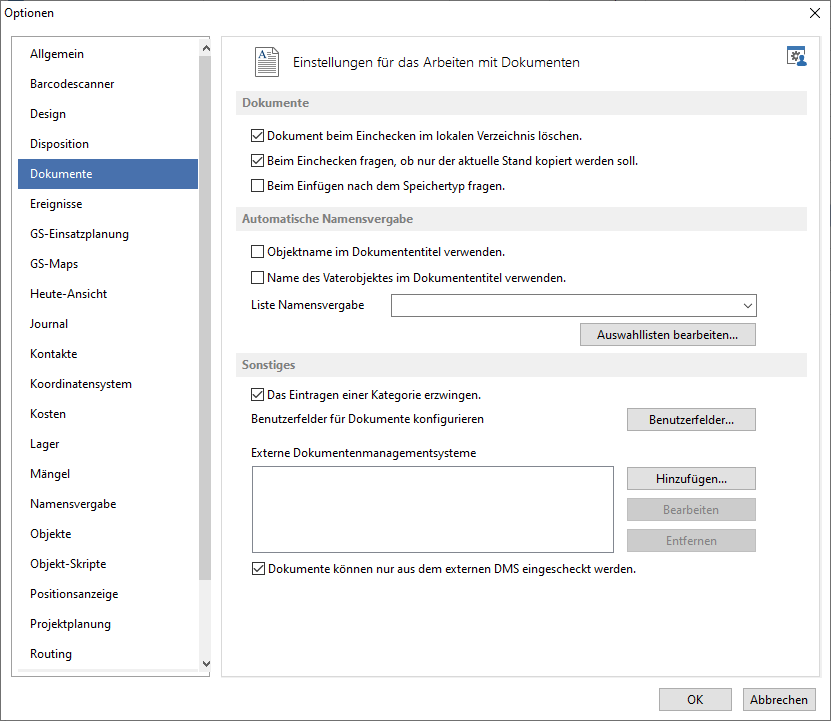Close the Optionen dialog window
Screen dimensions: 831x721
tap(815, 13)
